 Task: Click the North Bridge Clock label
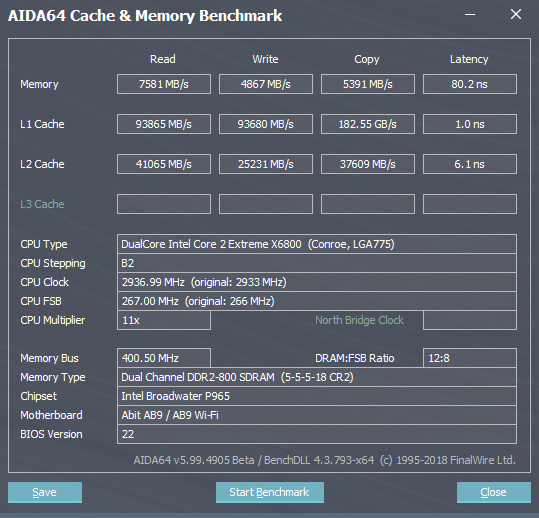(359, 320)
